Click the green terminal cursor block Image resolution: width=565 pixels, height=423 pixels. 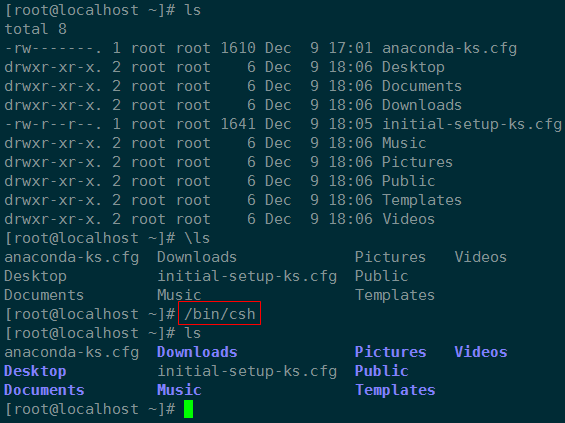[x=188, y=409]
